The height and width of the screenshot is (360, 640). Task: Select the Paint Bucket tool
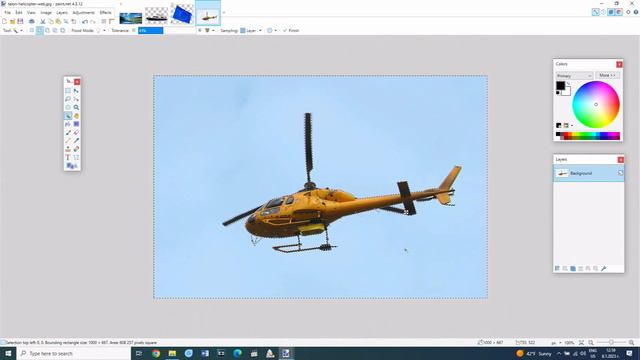coord(68,124)
